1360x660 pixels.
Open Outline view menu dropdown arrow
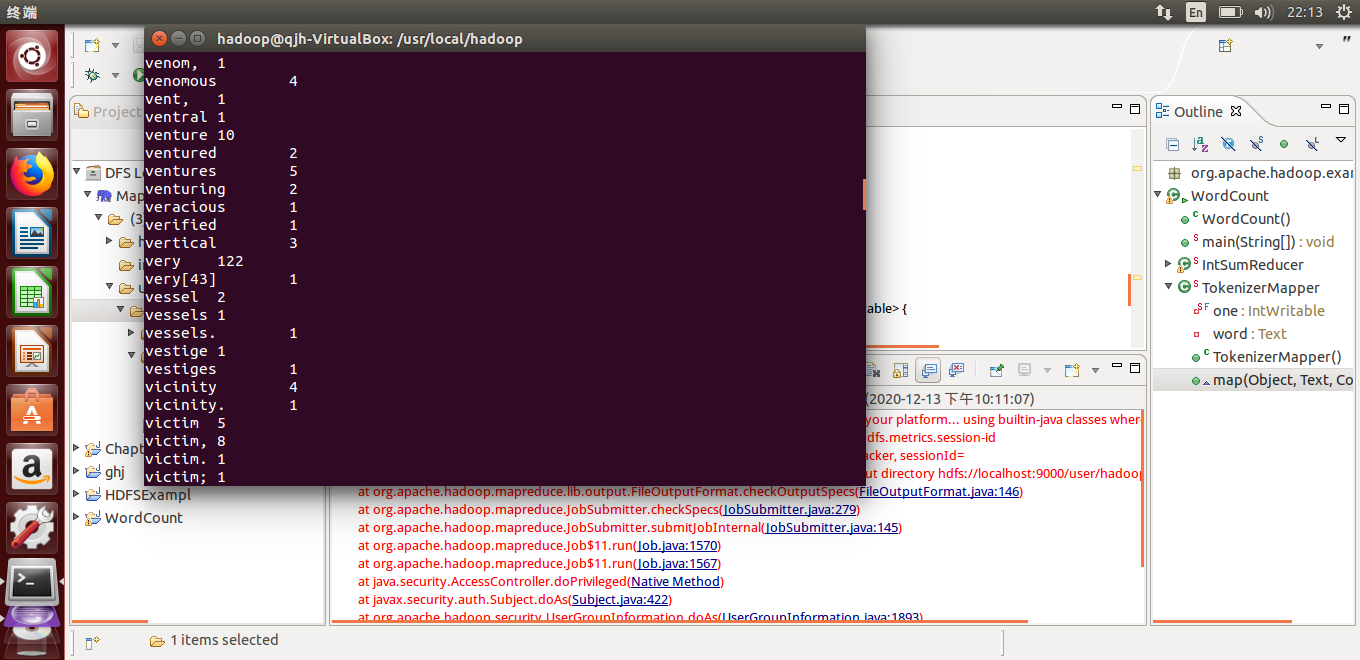pos(1340,142)
